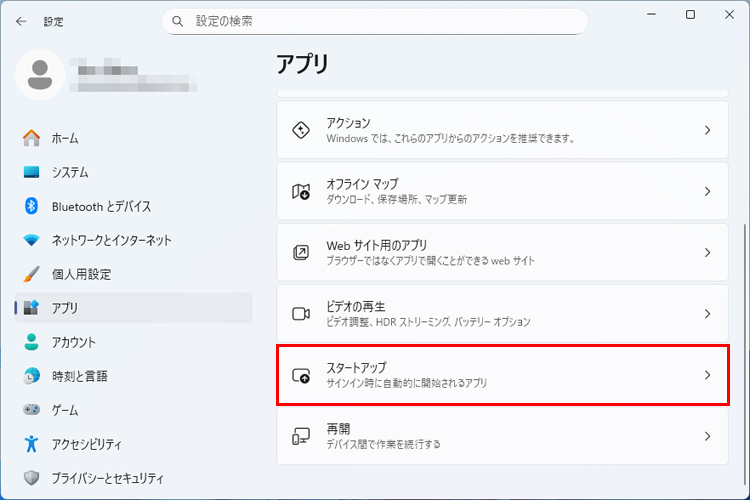Click the Offline Maps (オフライン マップ) icon
The image size is (750, 500).
point(301,191)
